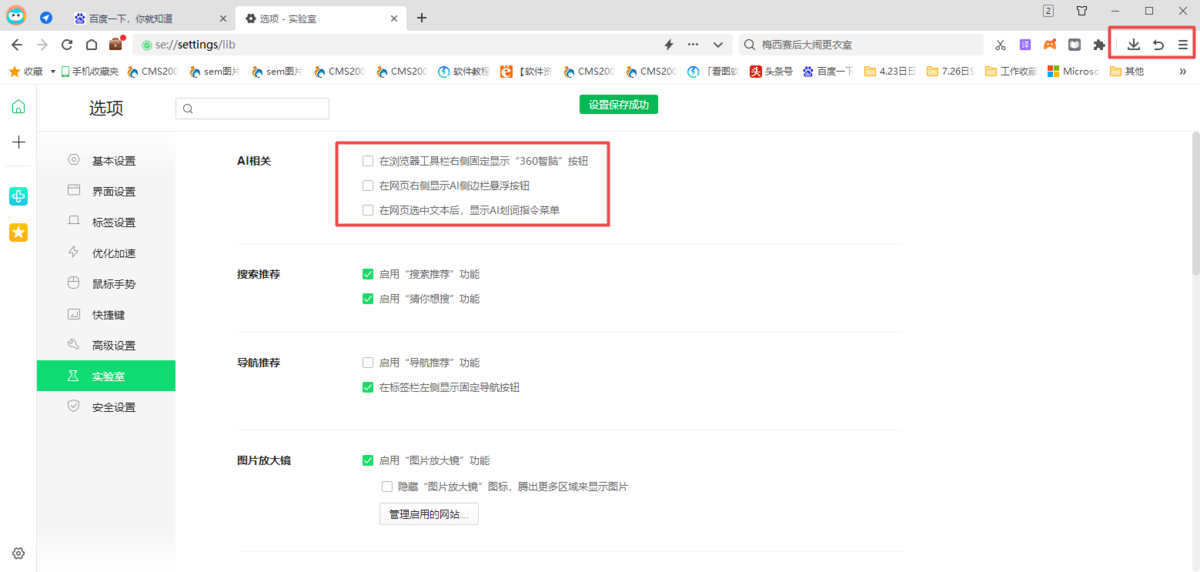Open the puzzle-piece extensions icon

point(1100,45)
